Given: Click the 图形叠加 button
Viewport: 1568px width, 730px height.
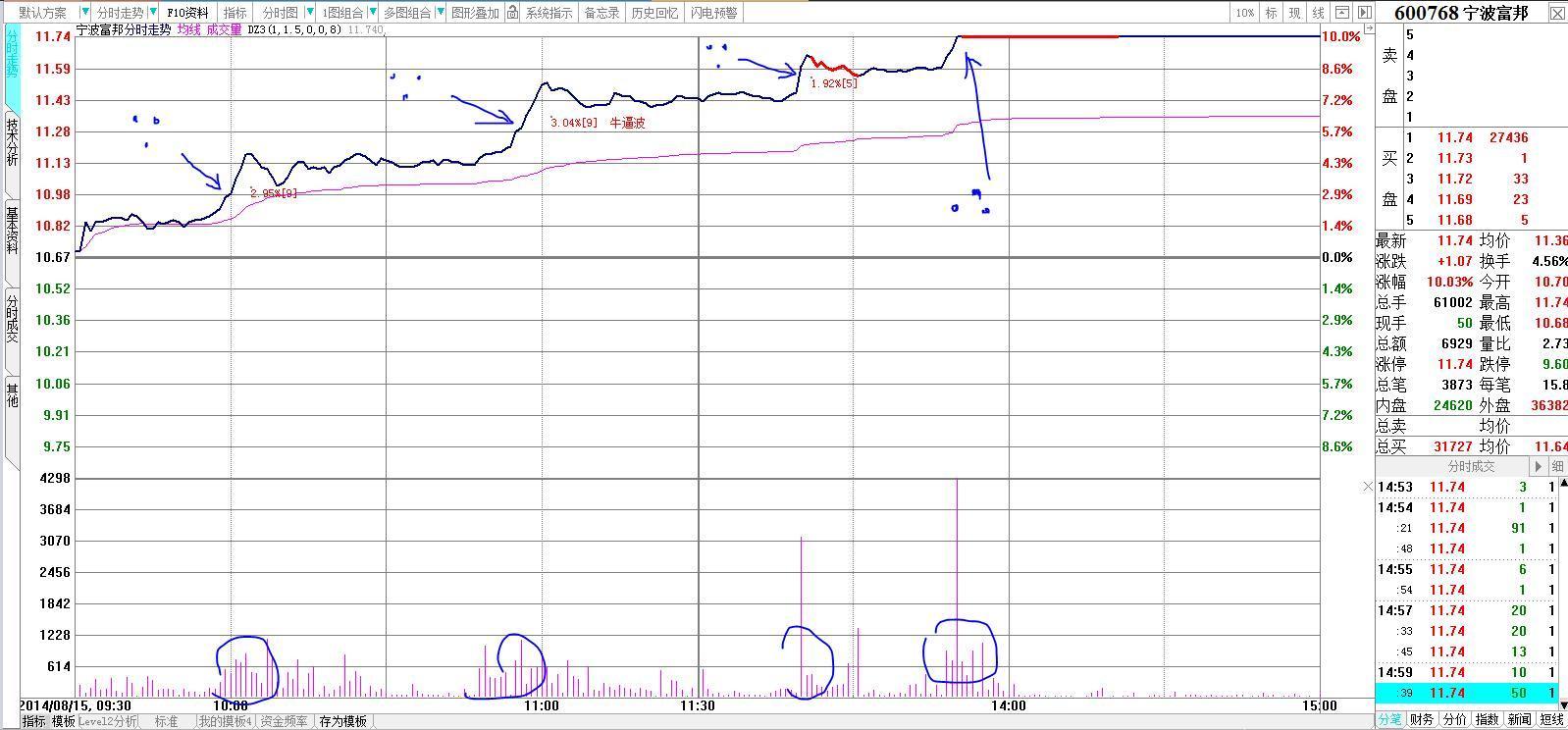Looking at the screenshot, I should pyautogui.click(x=475, y=13).
